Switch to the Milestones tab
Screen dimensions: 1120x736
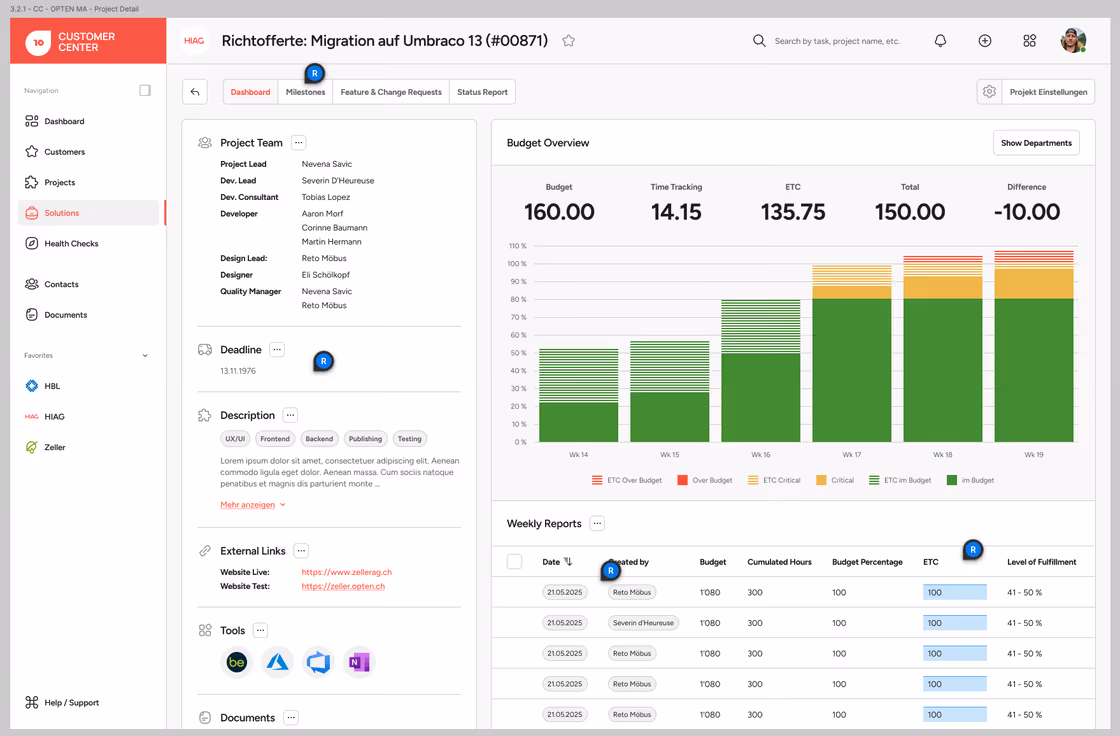point(305,92)
